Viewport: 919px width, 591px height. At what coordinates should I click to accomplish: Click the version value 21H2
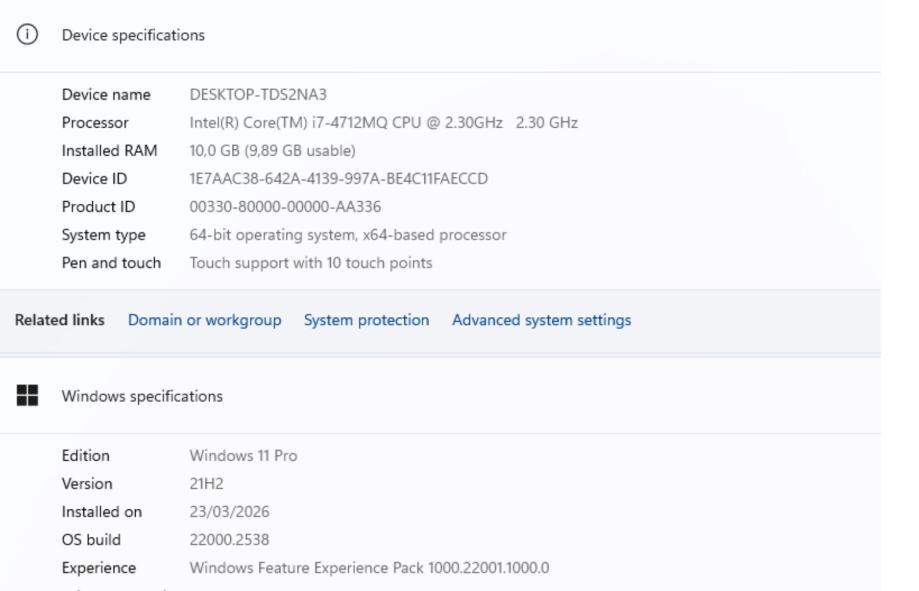206,484
